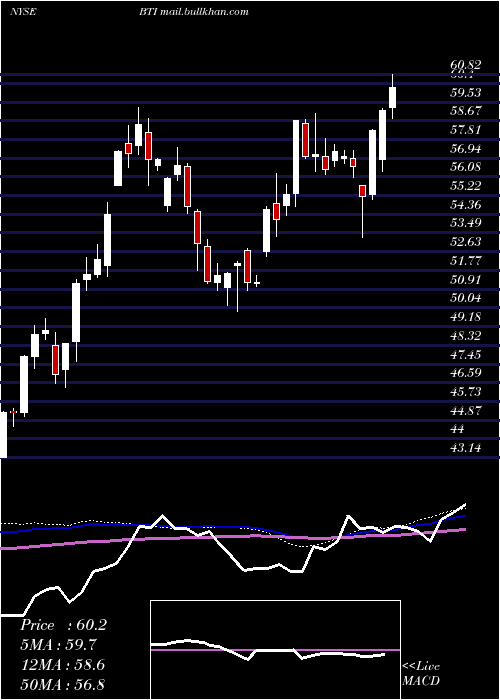This screenshot has width=500, height=700.
Task: Click the MACD inset chart panel
Action: pos(275,650)
